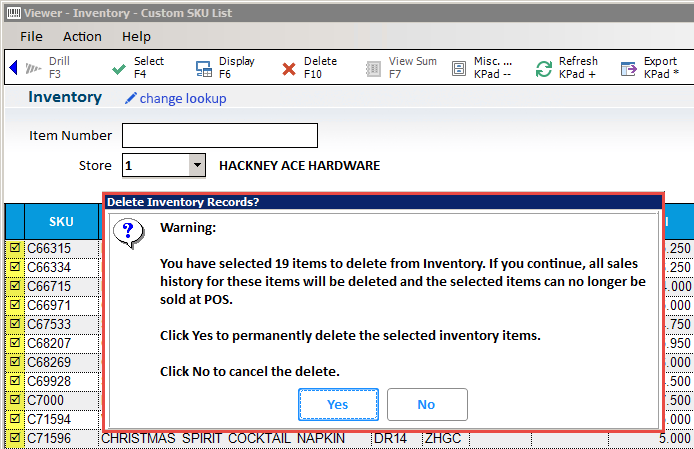Screen dimensions: 694x449
Task: Deselect the checkbox for SKU C68207
Action: coord(15,343)
